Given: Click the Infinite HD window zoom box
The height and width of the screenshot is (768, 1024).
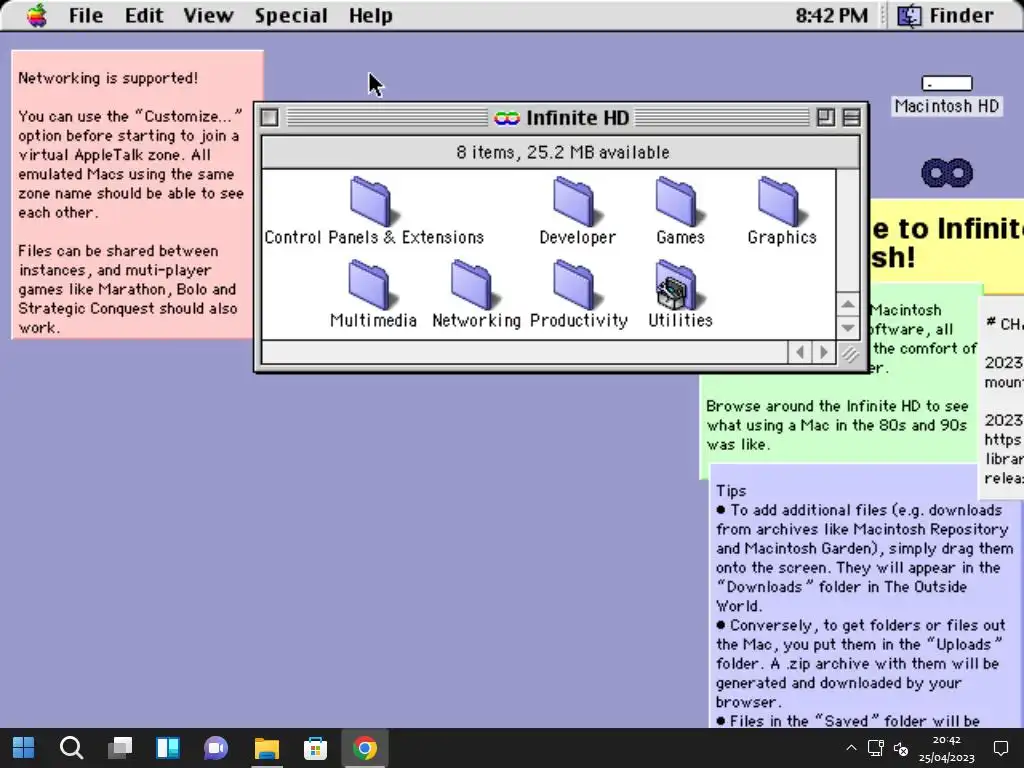Looking at the screenshot, I should [825, 118].
